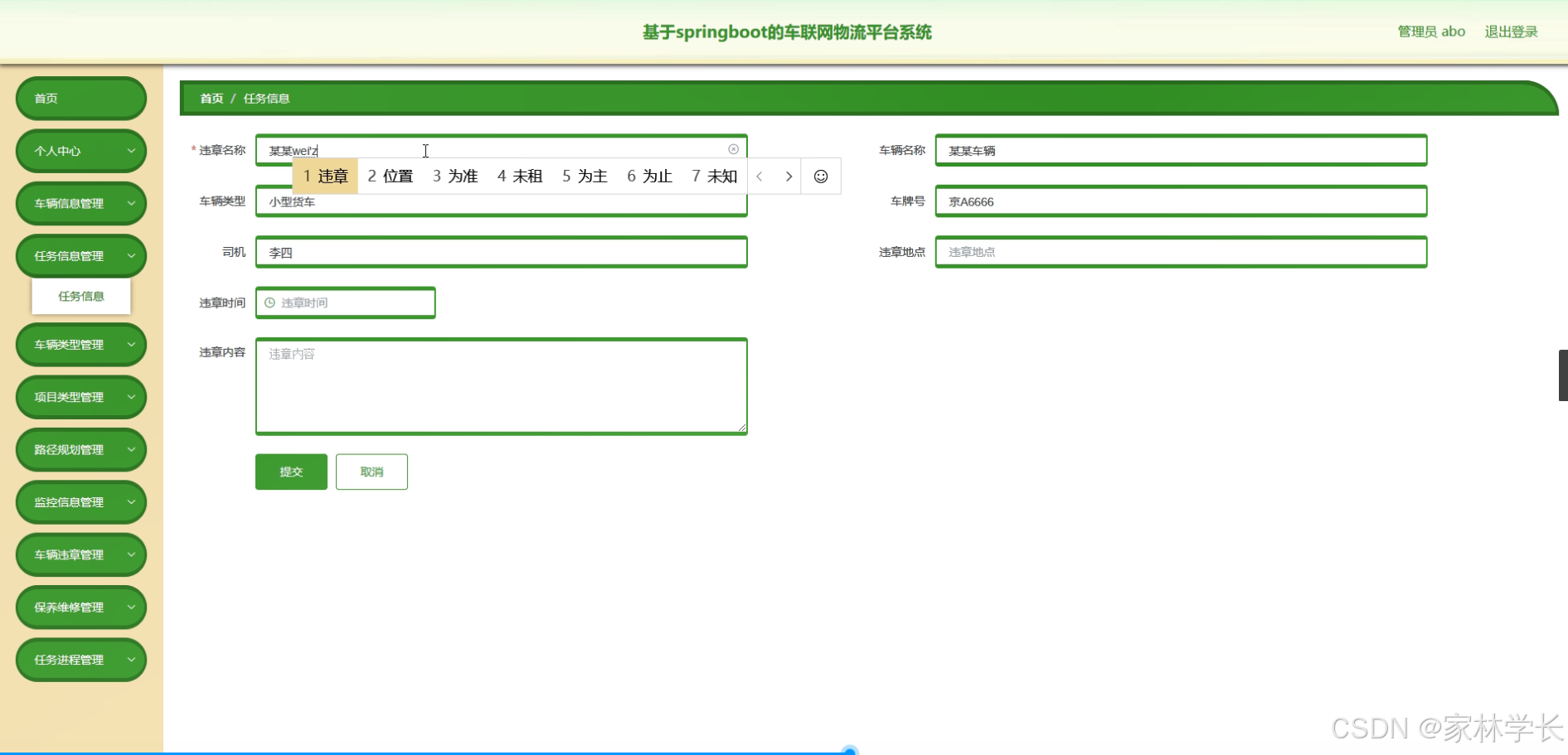Image resolution: width=1568 pixels, height=755 pixels.
Task: Expand the 保养维修管理 sidebar menu
Action: point(80,607)
